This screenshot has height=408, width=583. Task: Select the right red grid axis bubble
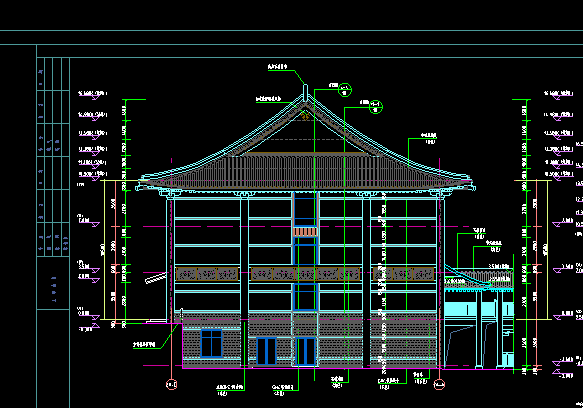tap(439, 384)
